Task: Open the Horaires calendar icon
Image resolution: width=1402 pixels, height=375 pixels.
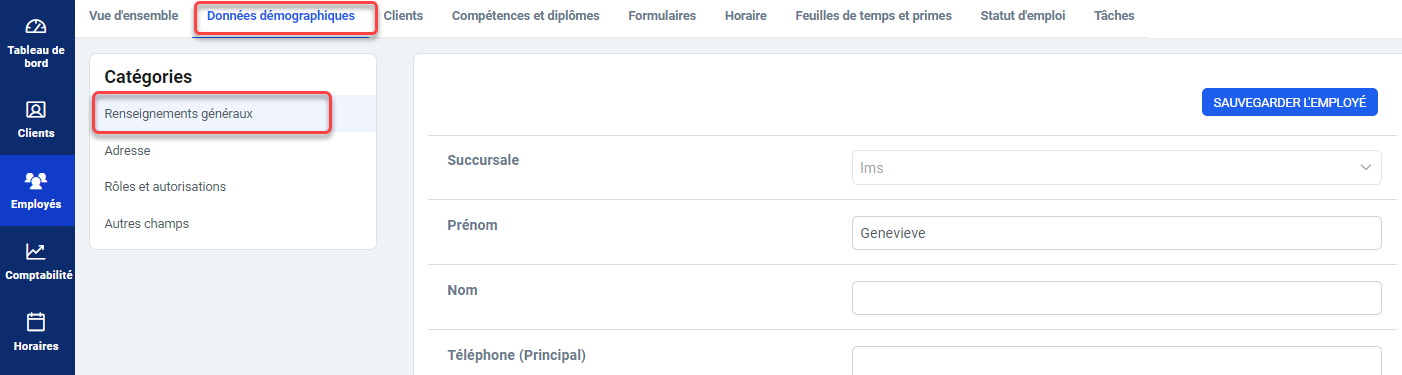Action: pos(36,322)
